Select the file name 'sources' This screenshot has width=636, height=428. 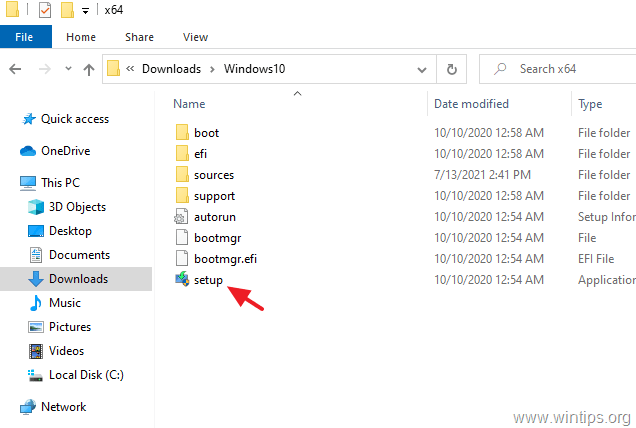click(214, 175)
